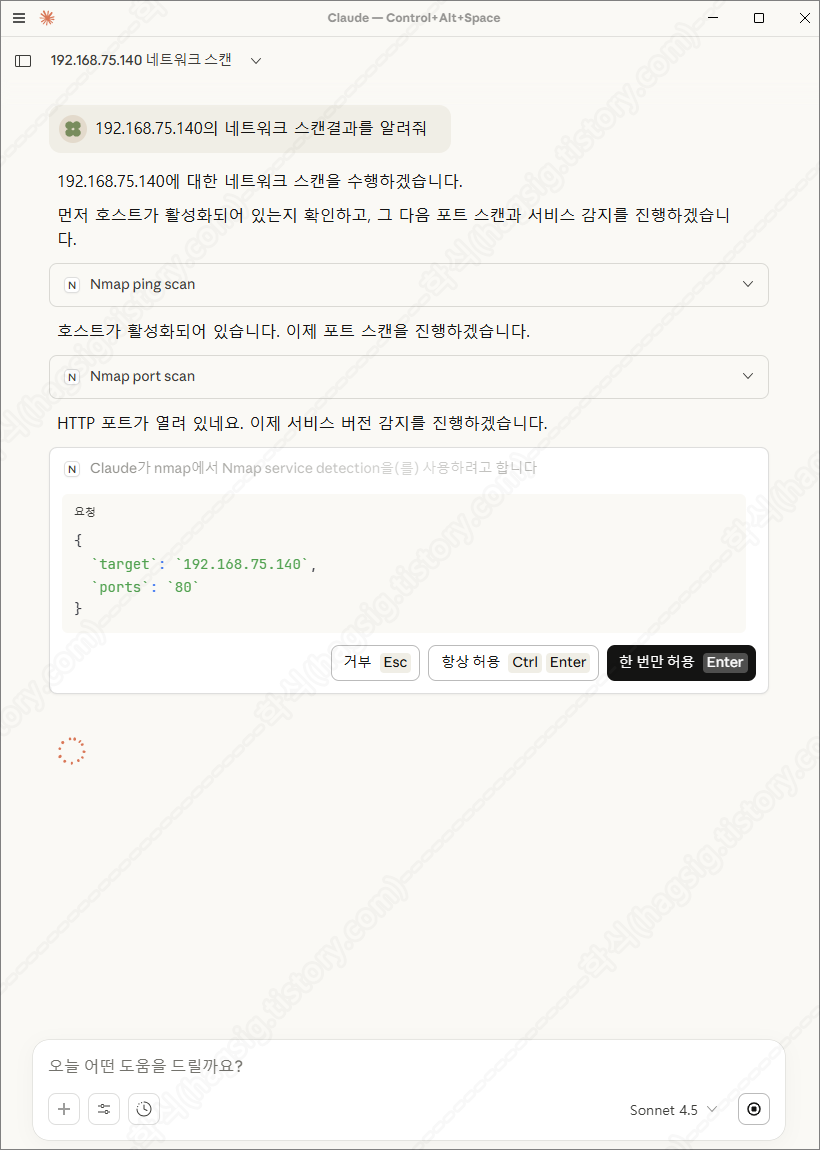
Task: Open the hamburger menu
Action: pyautogui.click(x=19, y=18)
